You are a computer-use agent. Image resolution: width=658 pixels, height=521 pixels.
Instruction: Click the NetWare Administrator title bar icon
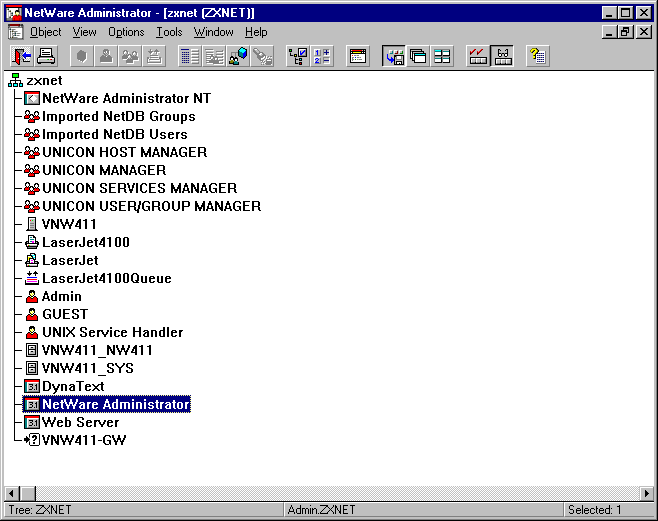14,13
